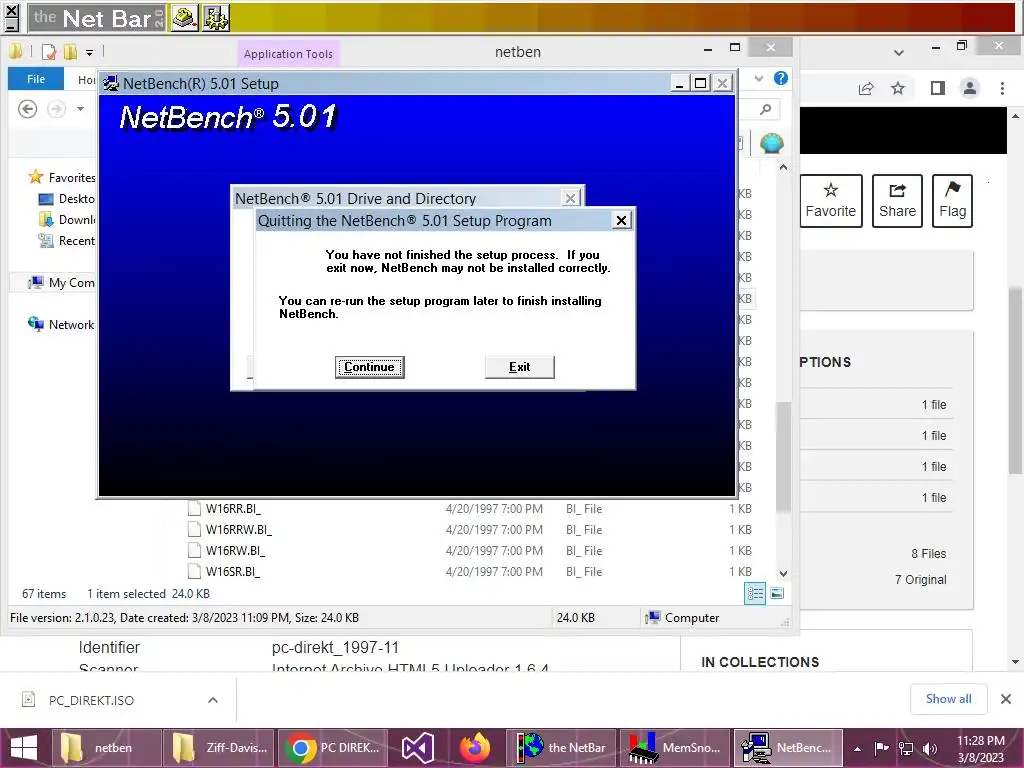This screenshot has height=768, width=1024.
Task: Open the Chrome three-dot menu
Action: point(1002,88)
